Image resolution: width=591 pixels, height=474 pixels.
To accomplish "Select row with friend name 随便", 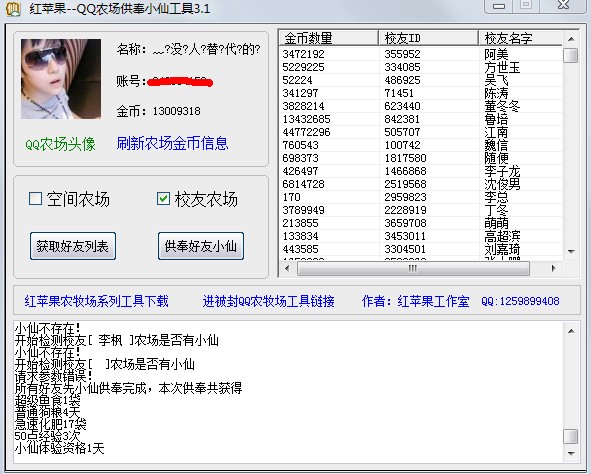I will tap(421, 158).
